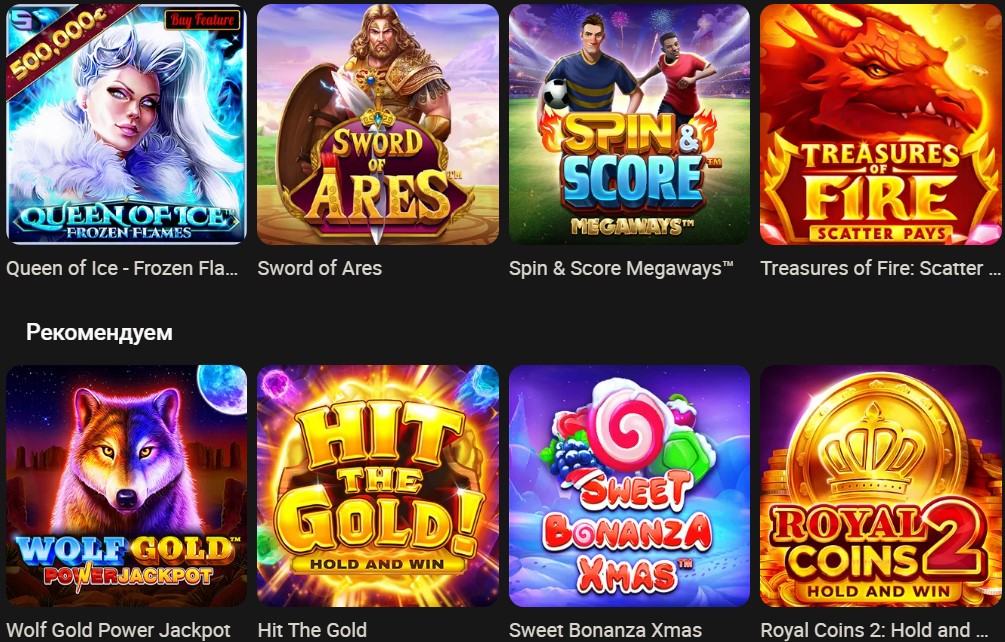Click the Sword of Ares title text
The width and height of the screenshot is (1005, 642).
pos(319,268)
